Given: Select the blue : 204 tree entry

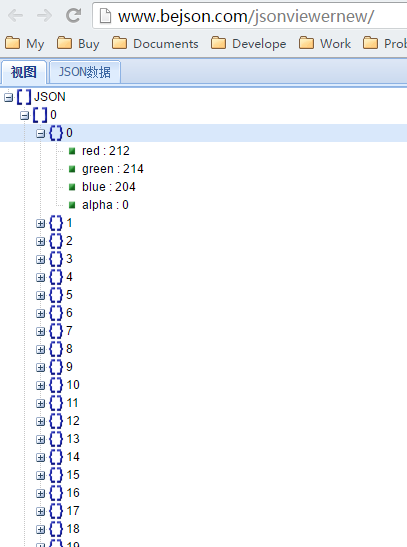Looking at the screenshot, I should point(108,187).
